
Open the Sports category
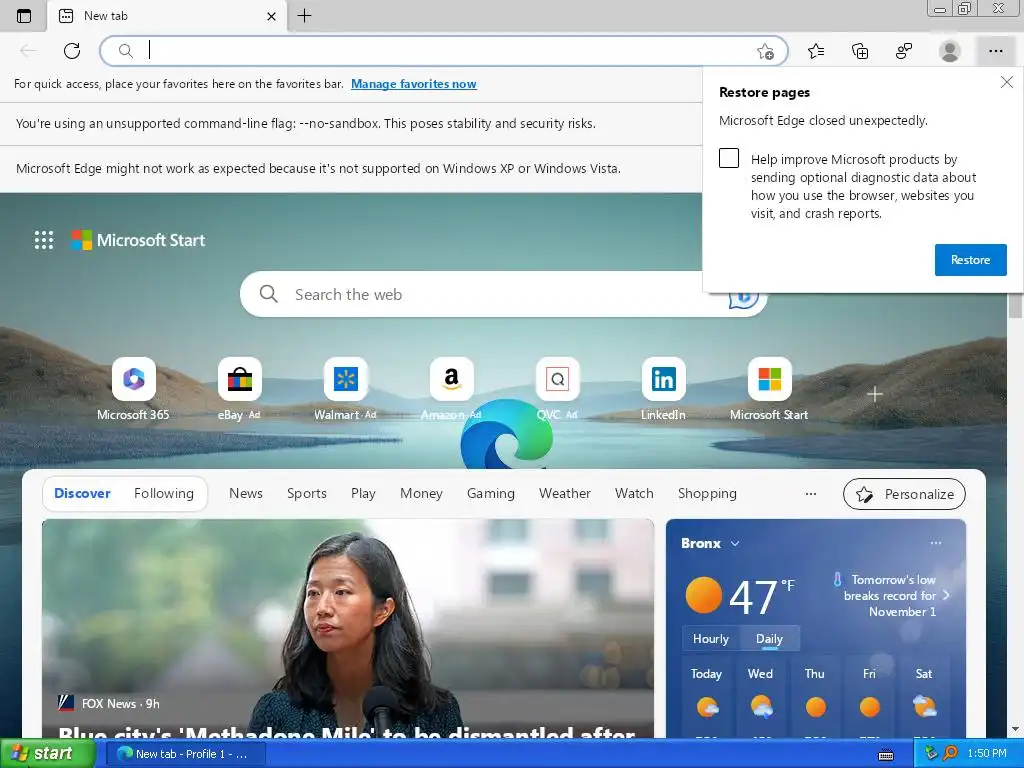pos(306,493)
